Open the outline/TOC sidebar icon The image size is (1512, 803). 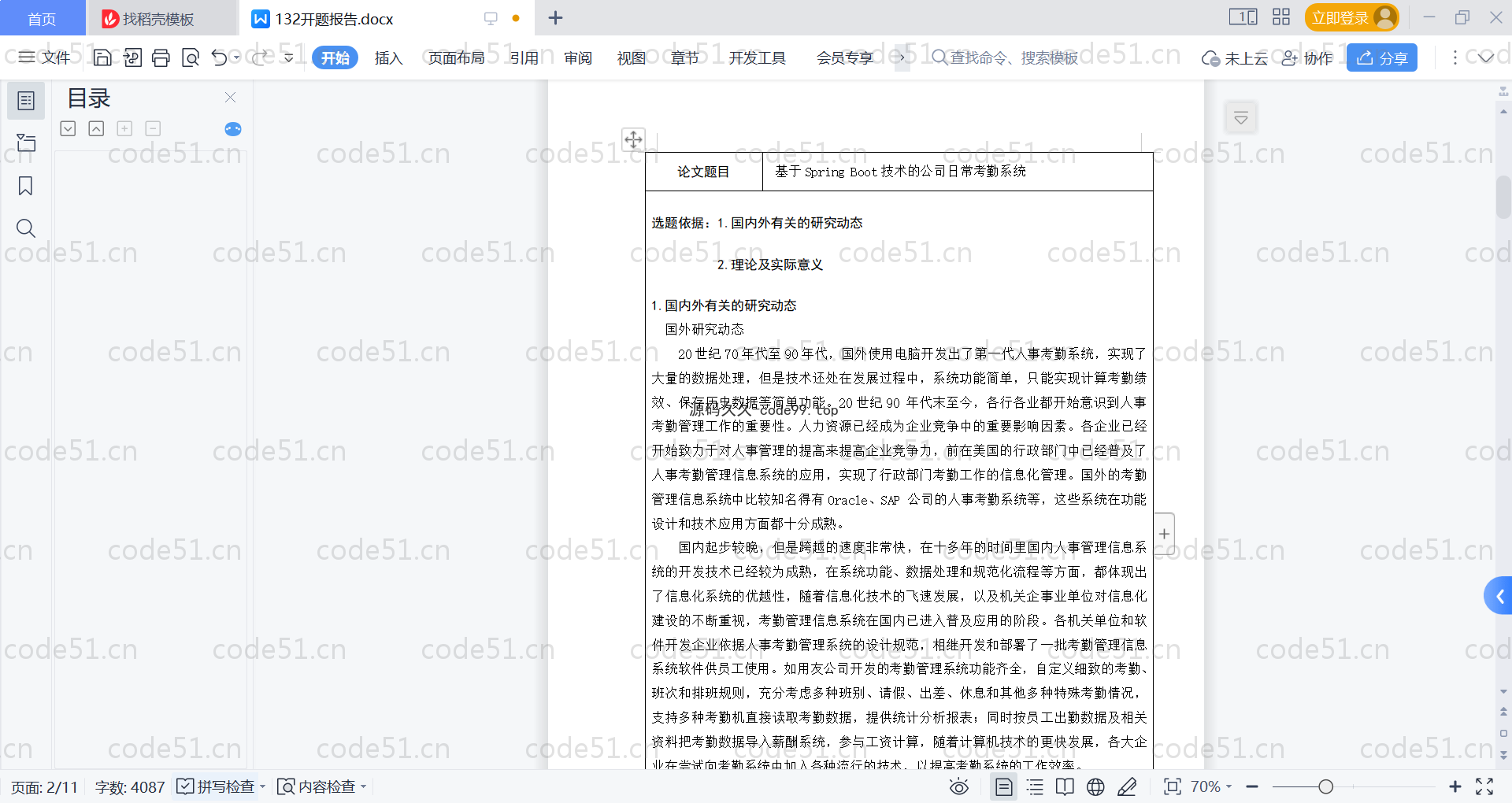point(26,101)
